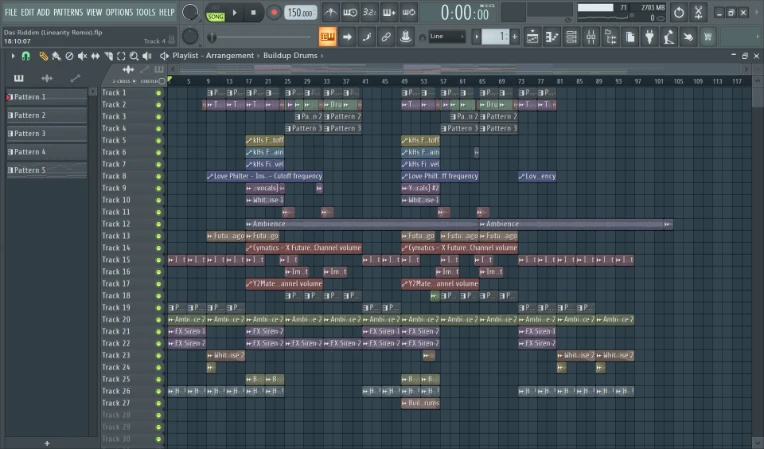Click the main pitch knob
764x449 pixels.
click(x=190, y=36)
